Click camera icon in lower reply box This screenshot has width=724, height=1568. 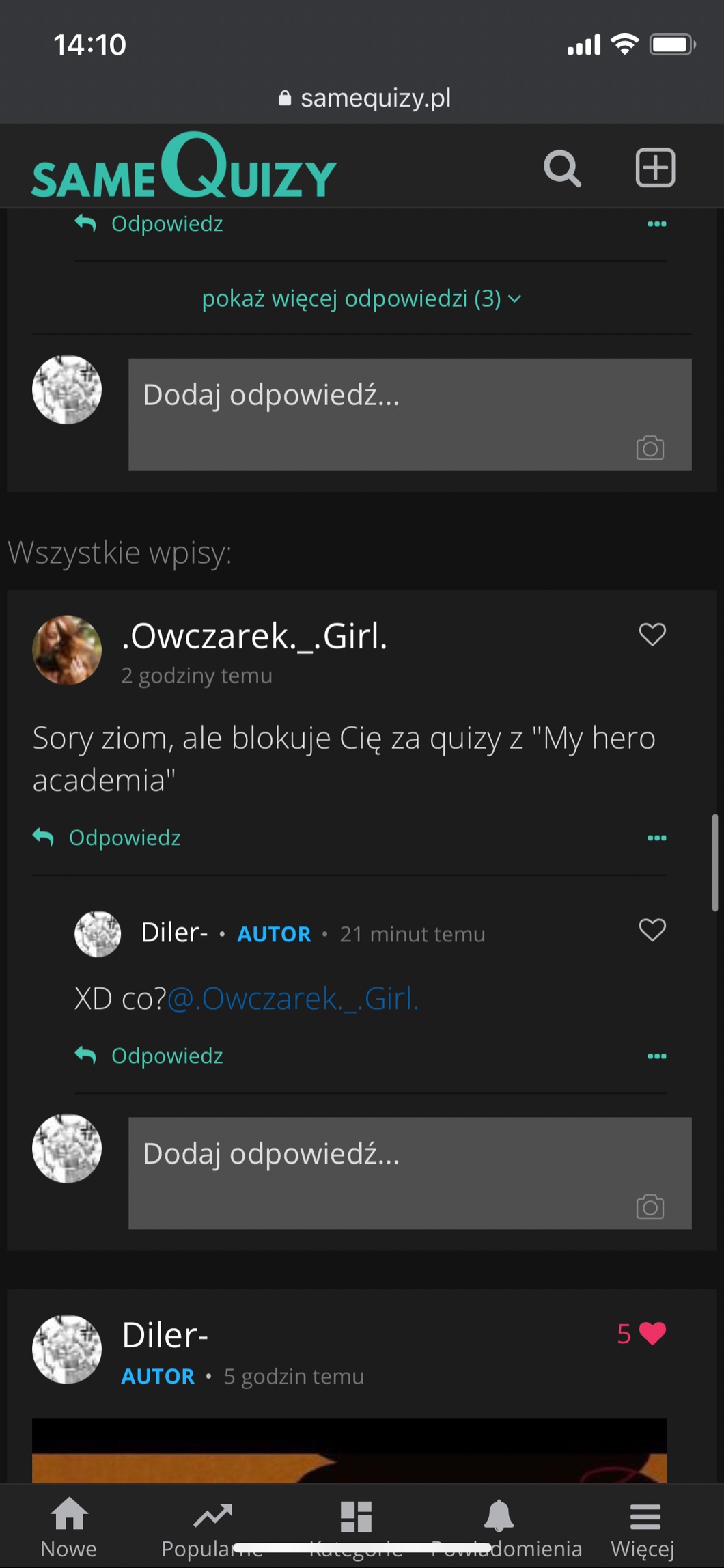point(650,1207)
